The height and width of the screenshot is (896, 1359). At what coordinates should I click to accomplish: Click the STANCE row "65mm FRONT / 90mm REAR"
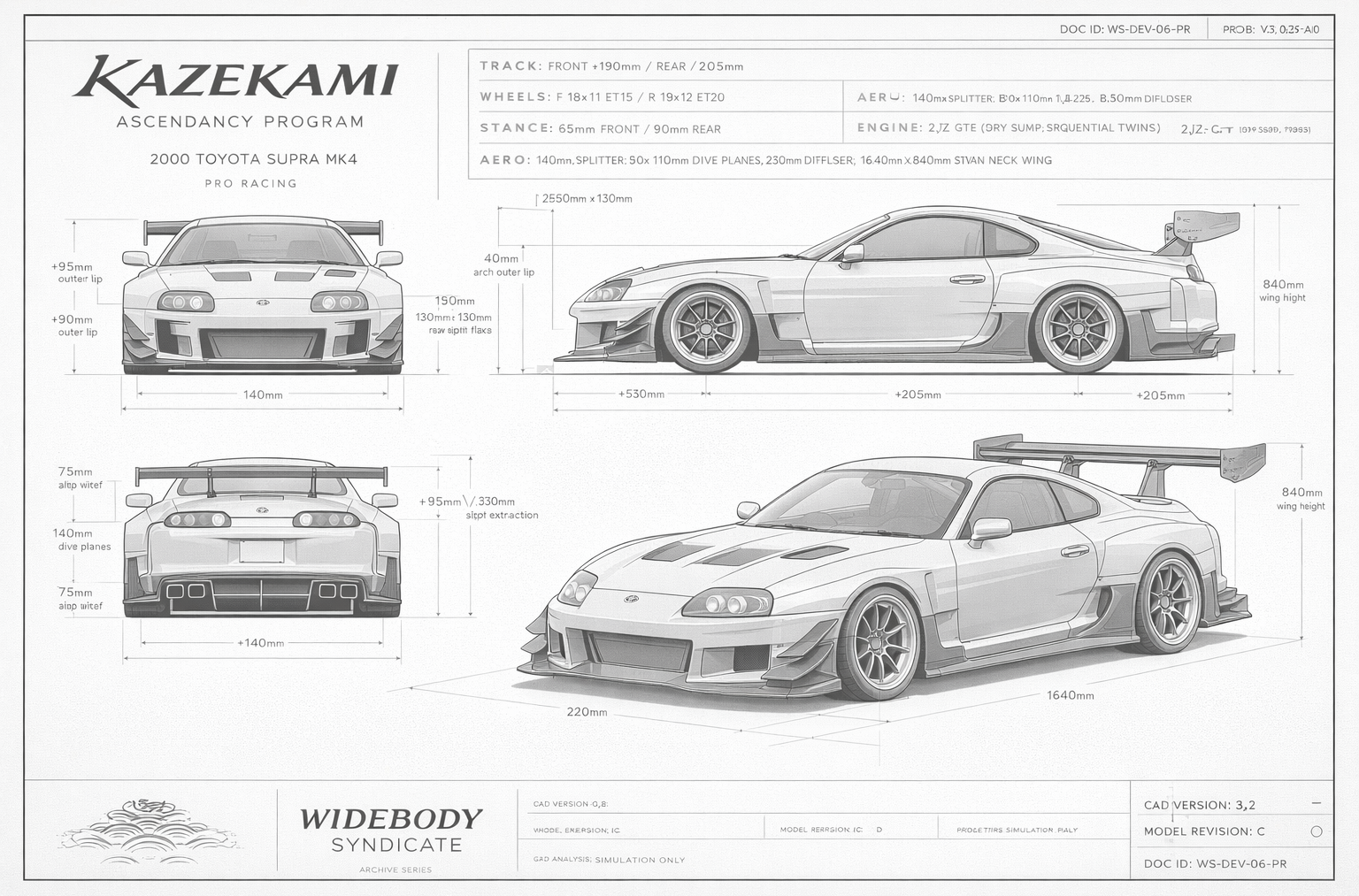(600, 129)
